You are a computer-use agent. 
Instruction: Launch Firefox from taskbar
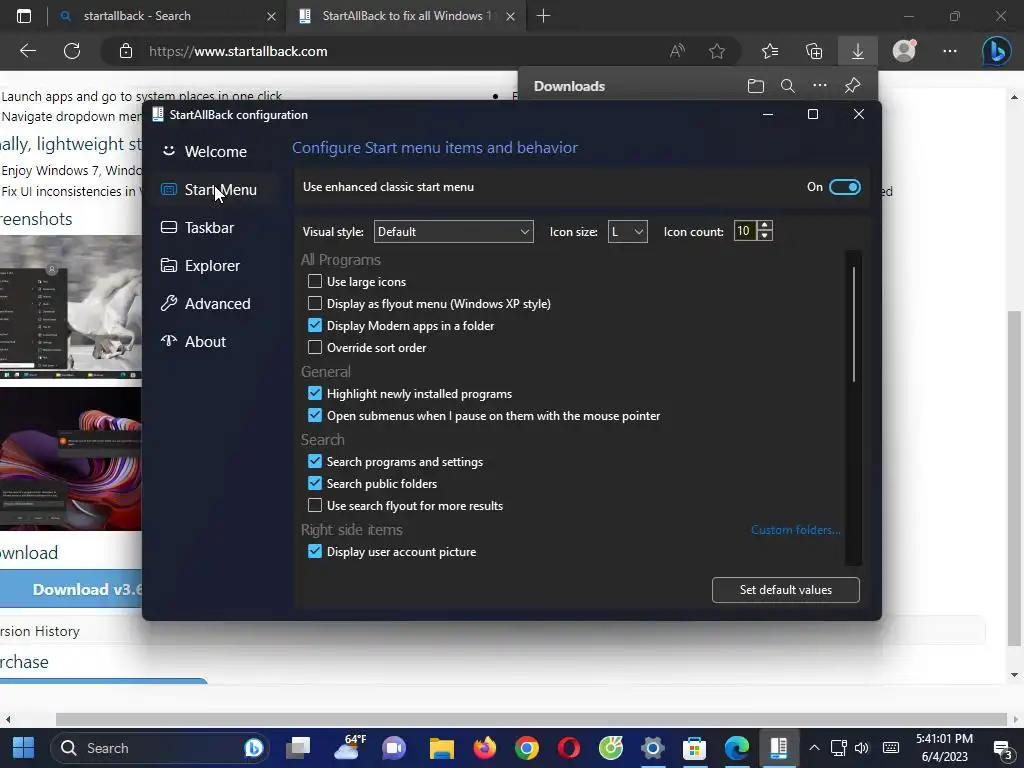(x=485, y=748)
